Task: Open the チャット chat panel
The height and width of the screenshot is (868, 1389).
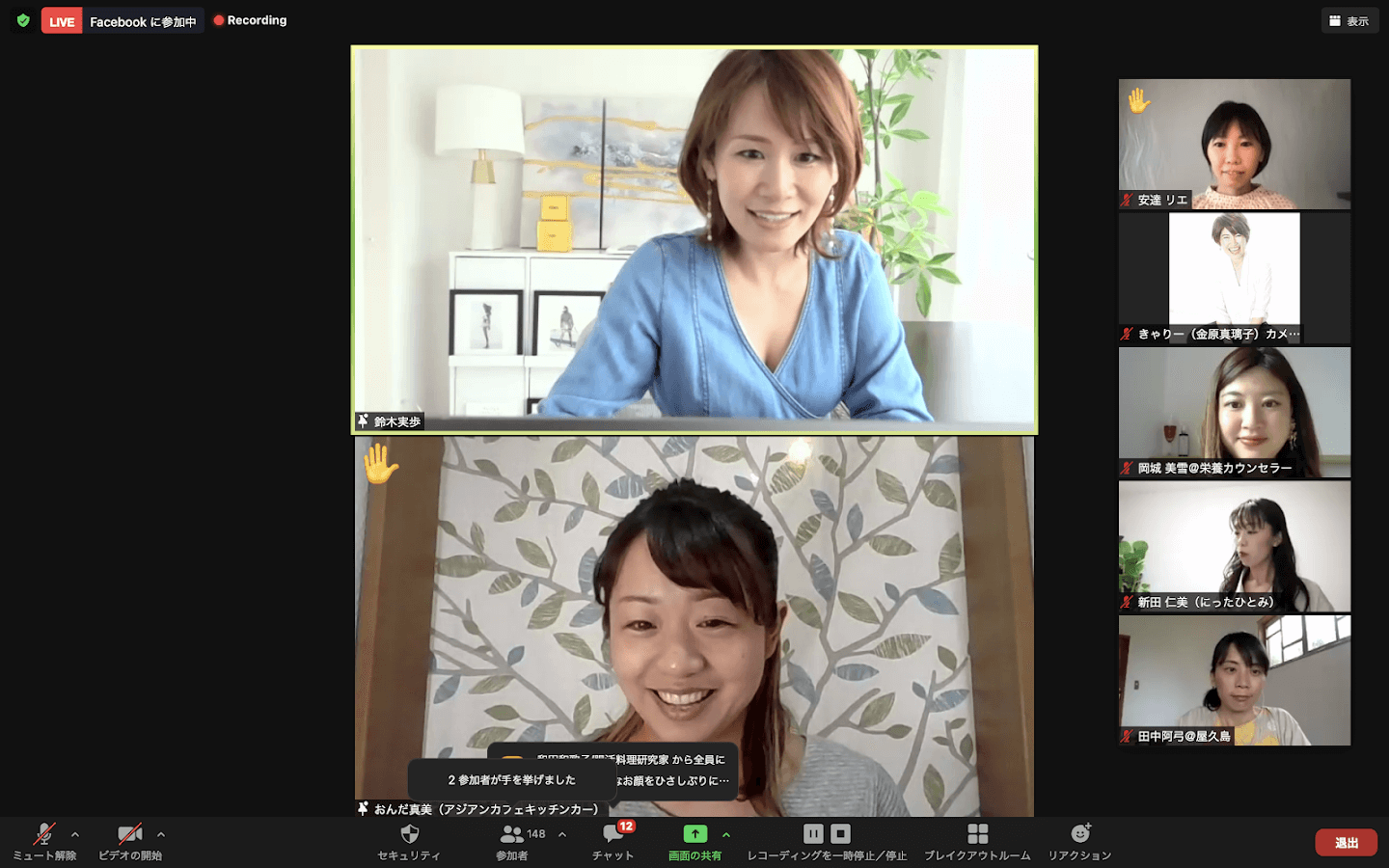Action: pyautogui.click(x=613, y=842)
